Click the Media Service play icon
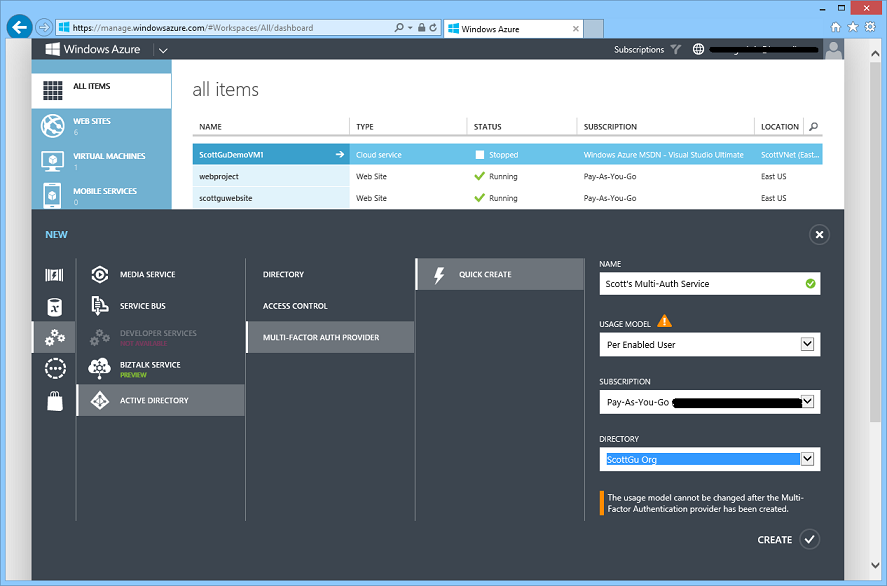Screen dimensions: 887x586 tap(100, 274)
